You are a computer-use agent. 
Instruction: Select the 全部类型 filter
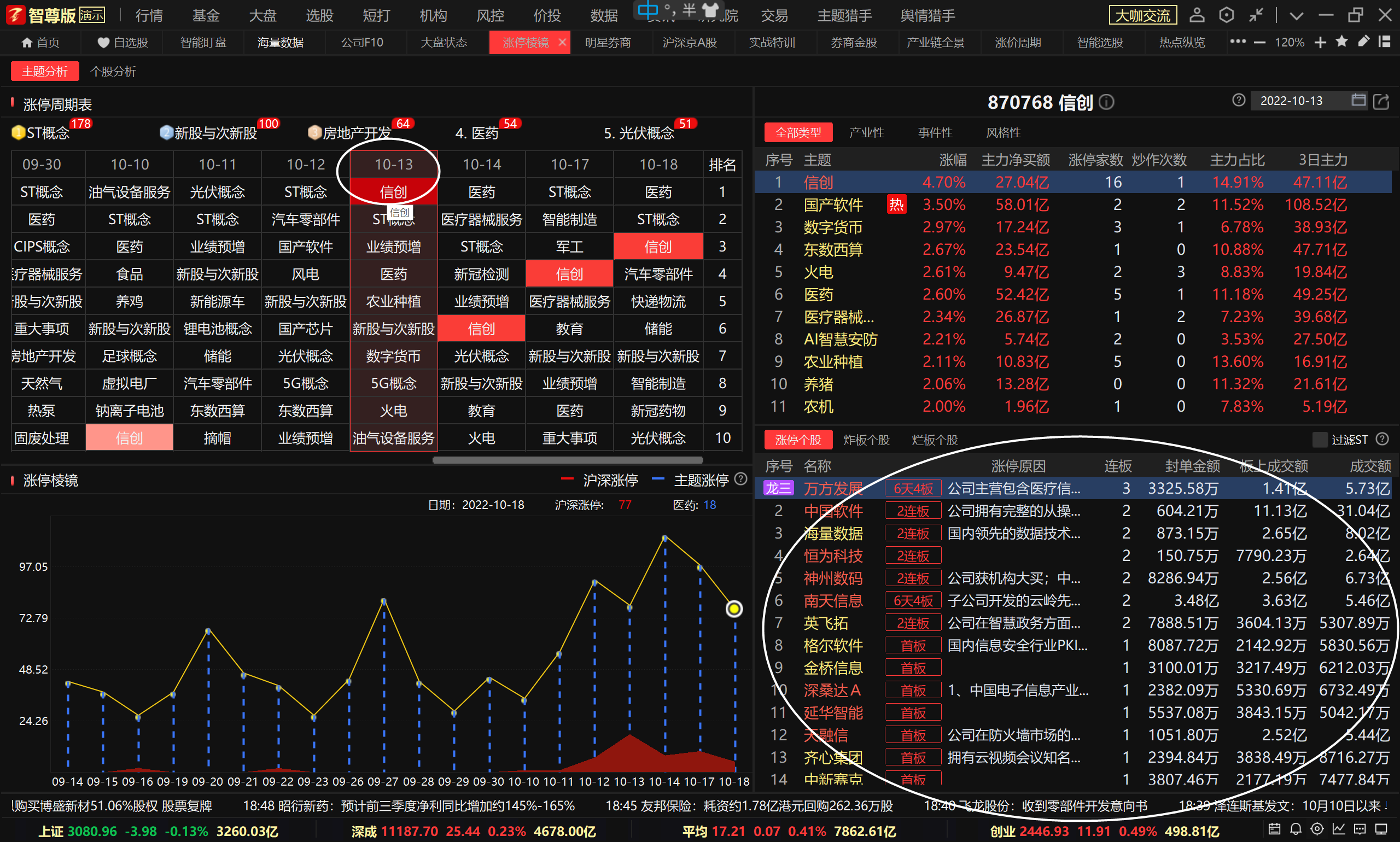point(798,133)
